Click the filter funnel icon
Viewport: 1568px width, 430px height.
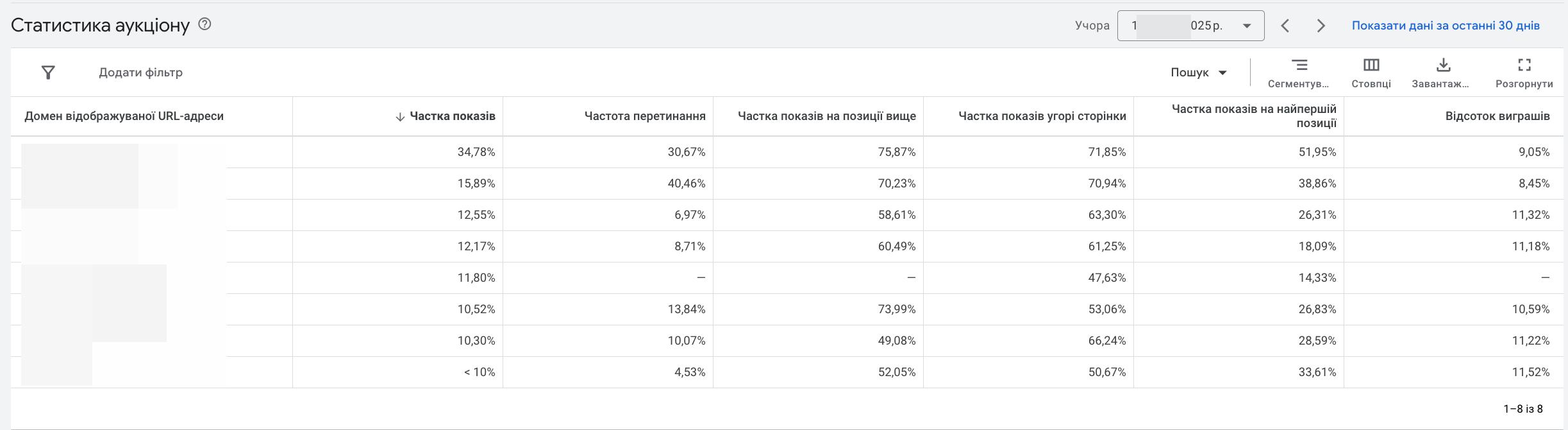[48, 73]
